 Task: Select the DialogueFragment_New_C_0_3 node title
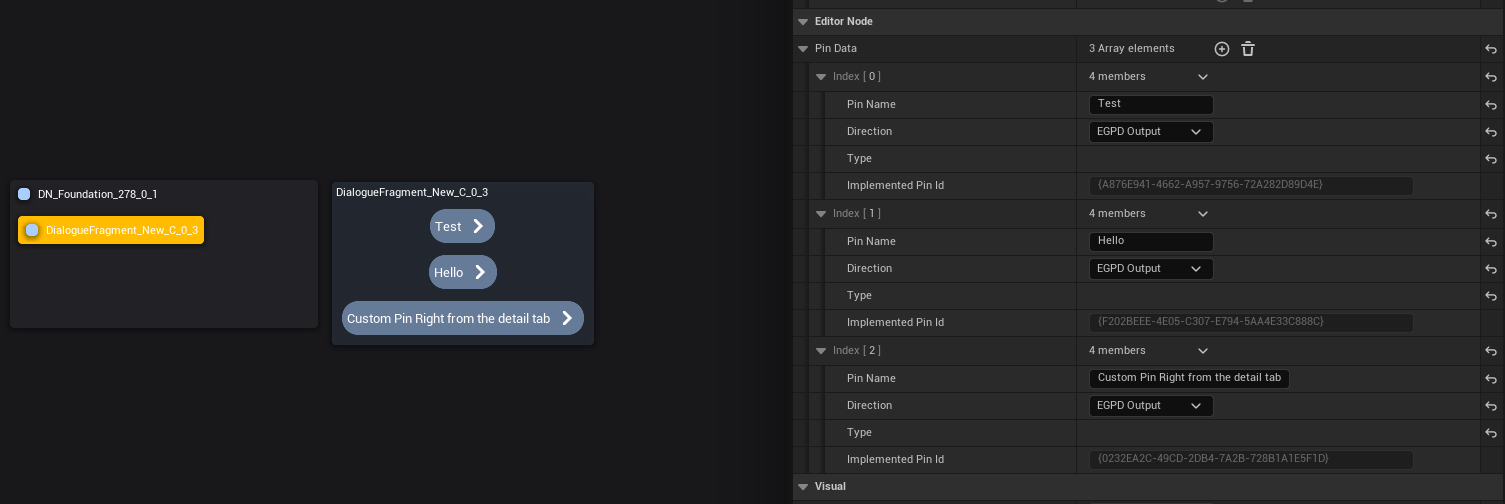pyautogui.click(x=412, y=192)
